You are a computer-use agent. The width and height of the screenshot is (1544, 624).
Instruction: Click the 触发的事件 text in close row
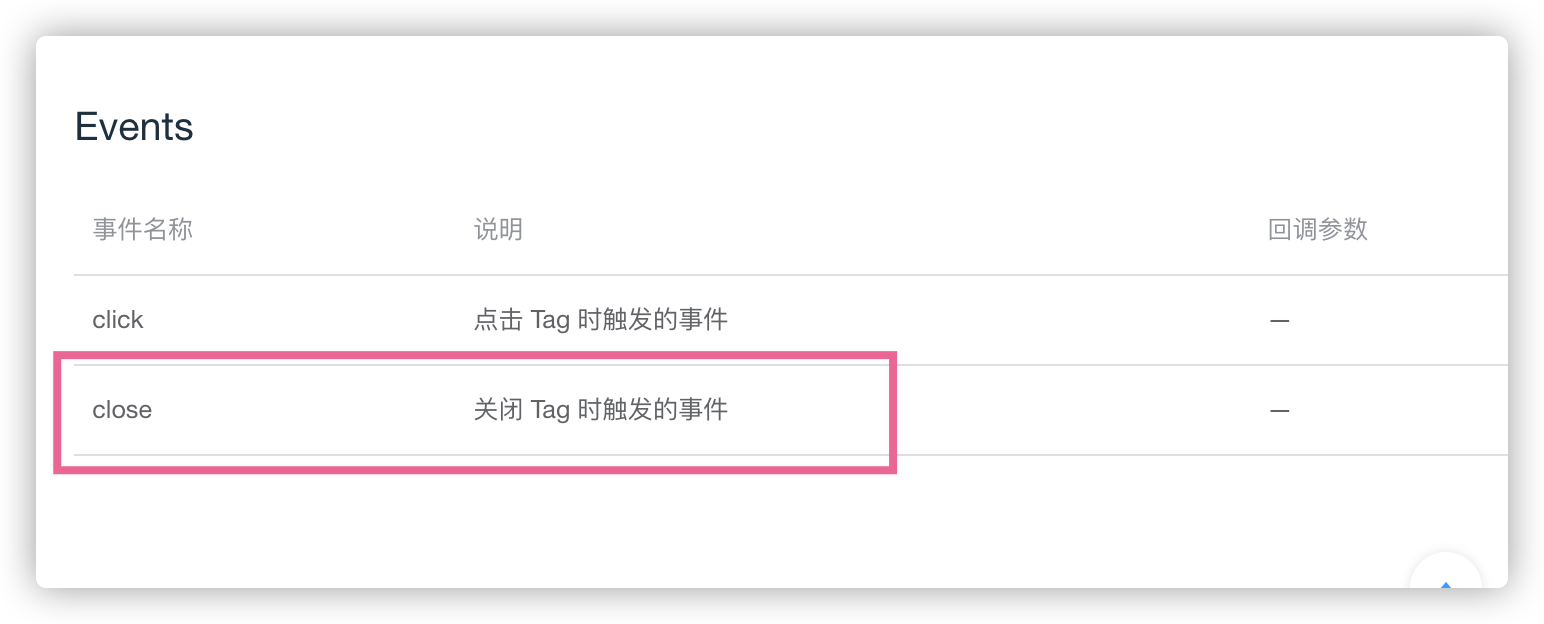coord(666,410)
